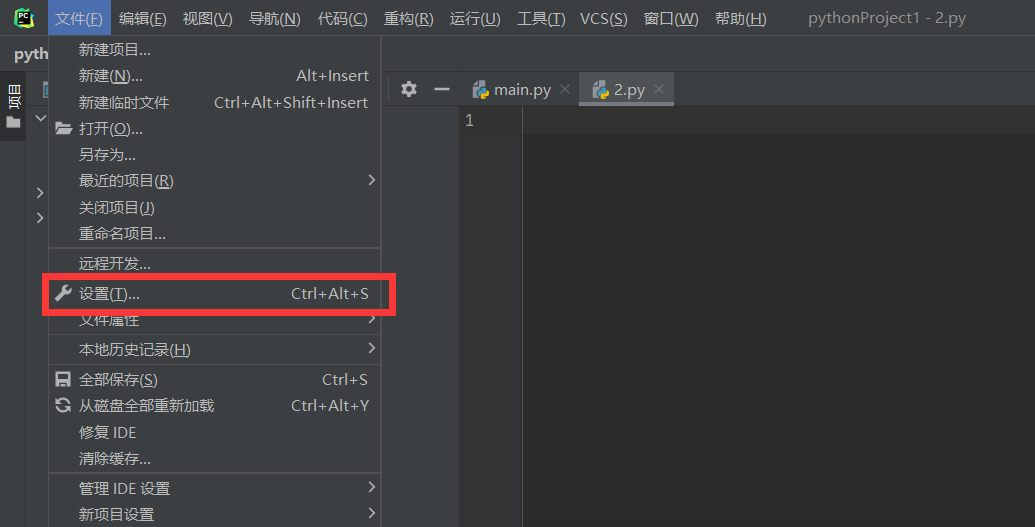Viewport: 1035px width, 527px height.
Task: Select 关闭项目(J) menu entry
Action: tap(215, 207)
